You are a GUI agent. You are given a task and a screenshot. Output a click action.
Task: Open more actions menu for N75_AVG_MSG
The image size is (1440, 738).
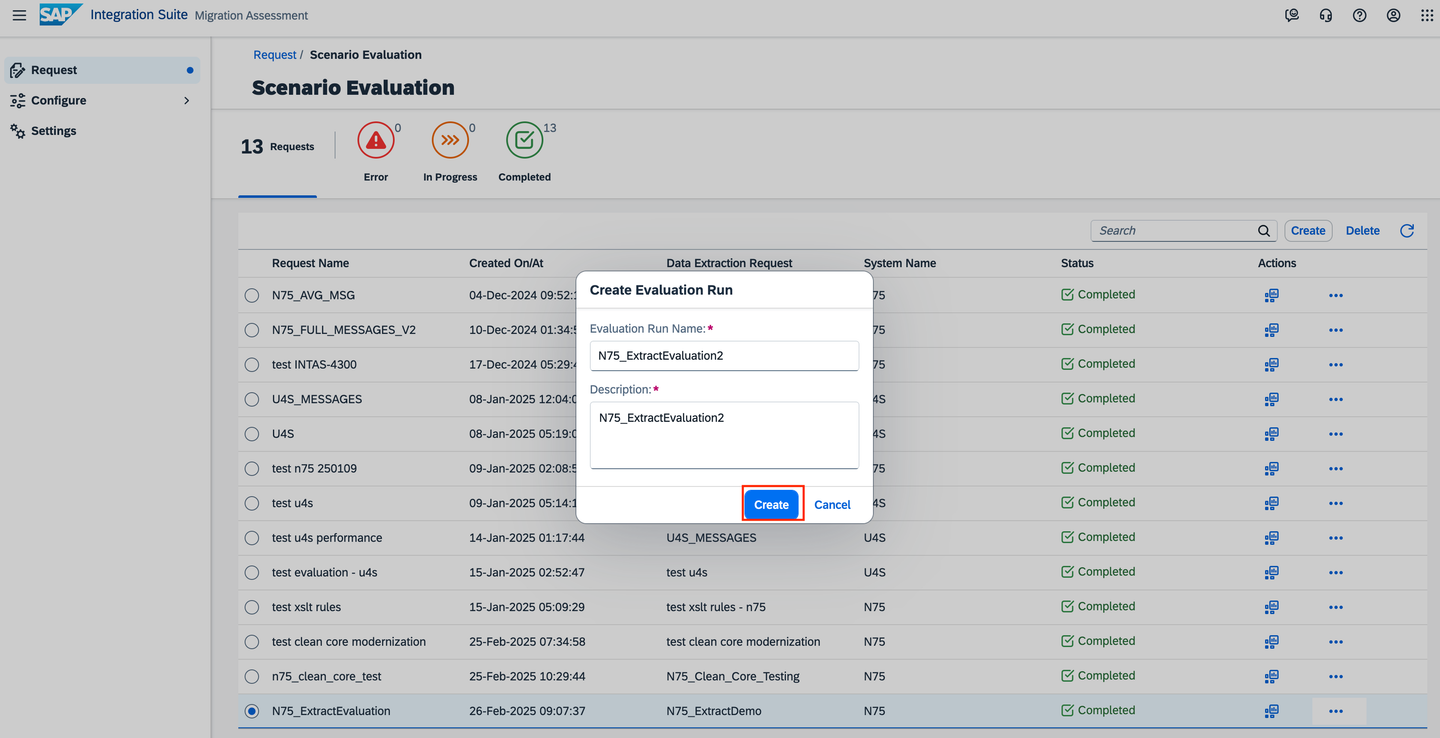click(1336, 295)
